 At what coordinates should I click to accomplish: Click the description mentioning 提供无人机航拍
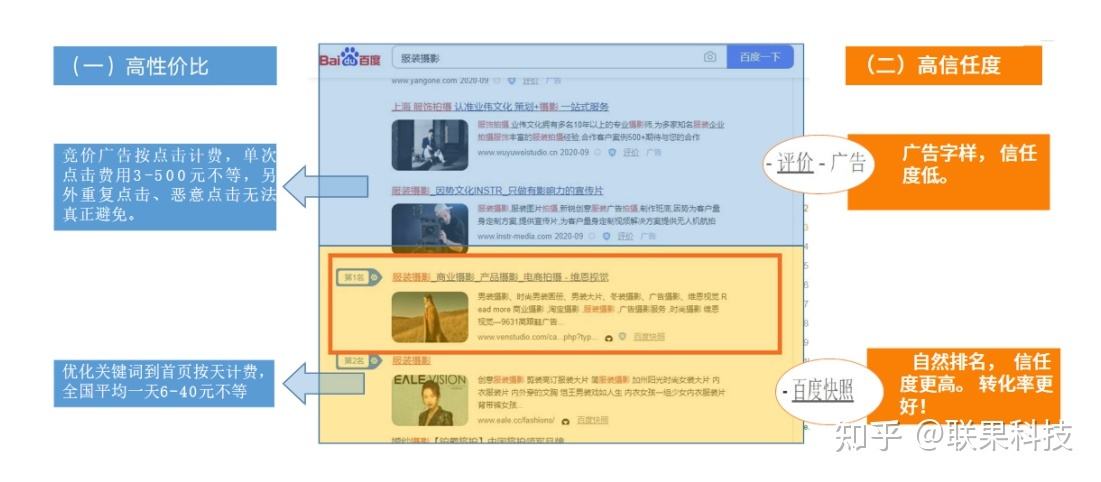point(599,215)
